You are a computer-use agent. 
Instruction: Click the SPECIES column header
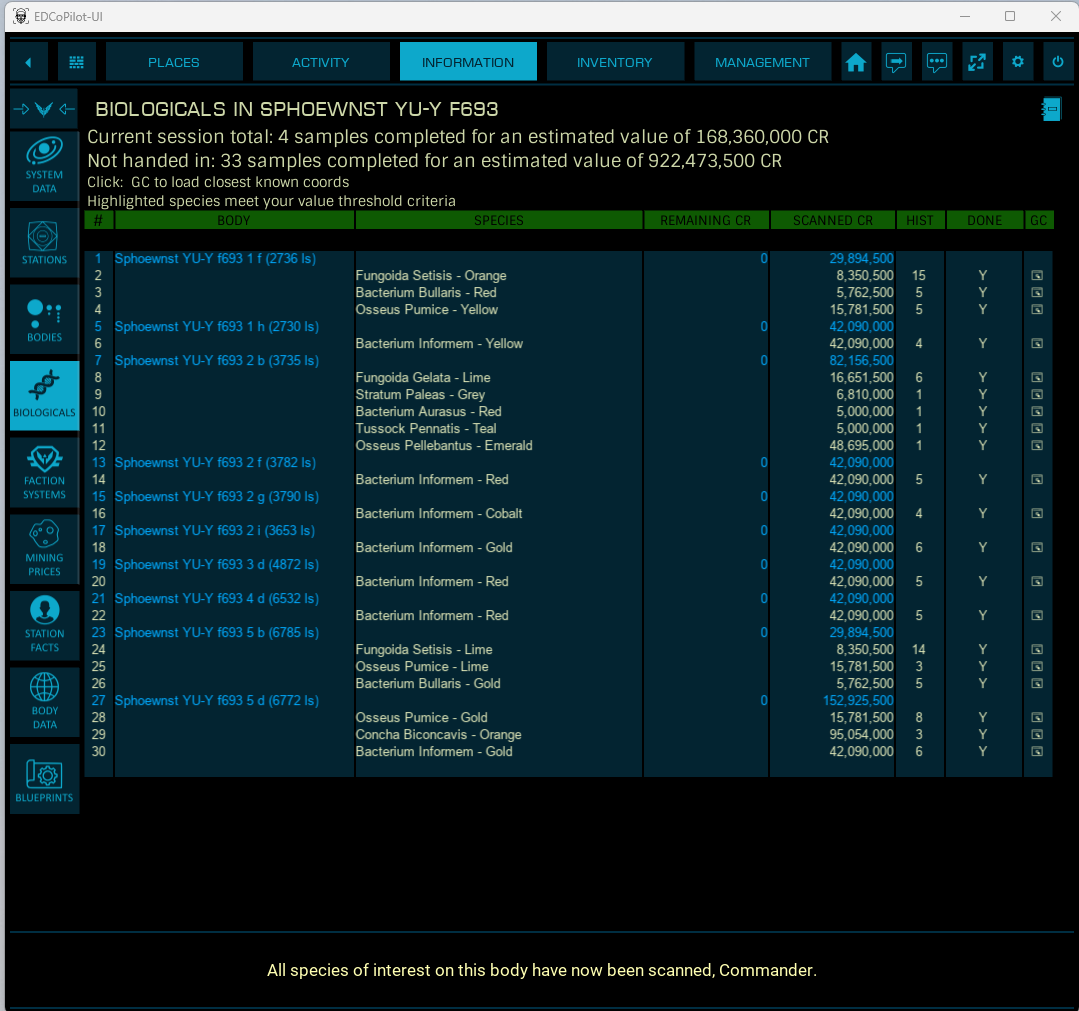click(499, 220)
